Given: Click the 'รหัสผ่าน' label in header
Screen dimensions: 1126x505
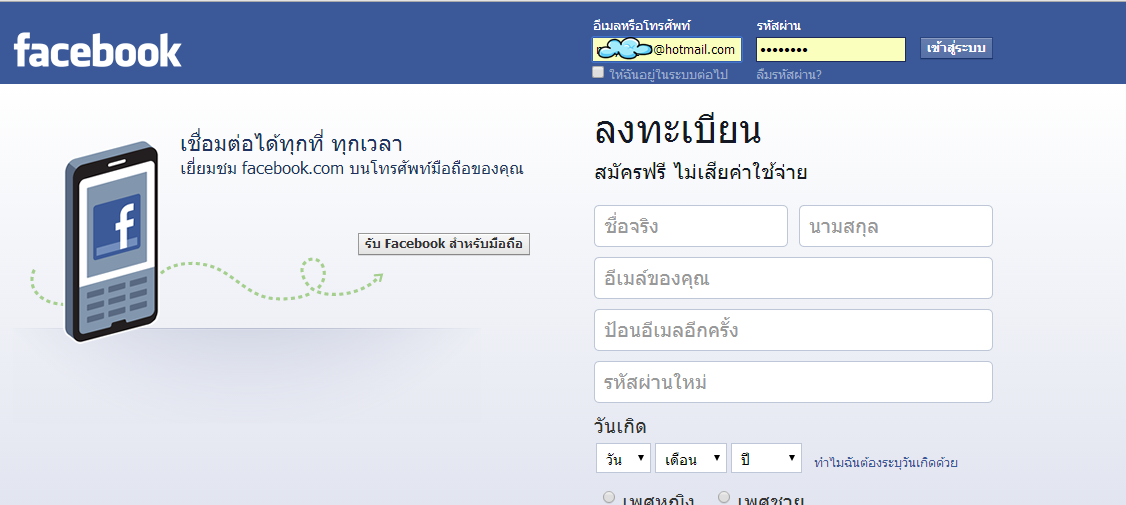Looking at the screenshot, I should coord(778,26).
